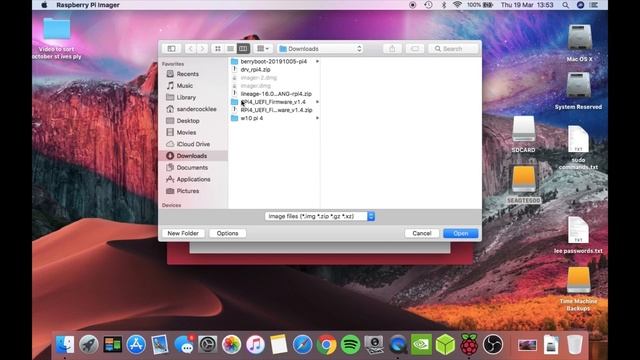
Task: Go back with the left arrow button
Action: (190, 49)
